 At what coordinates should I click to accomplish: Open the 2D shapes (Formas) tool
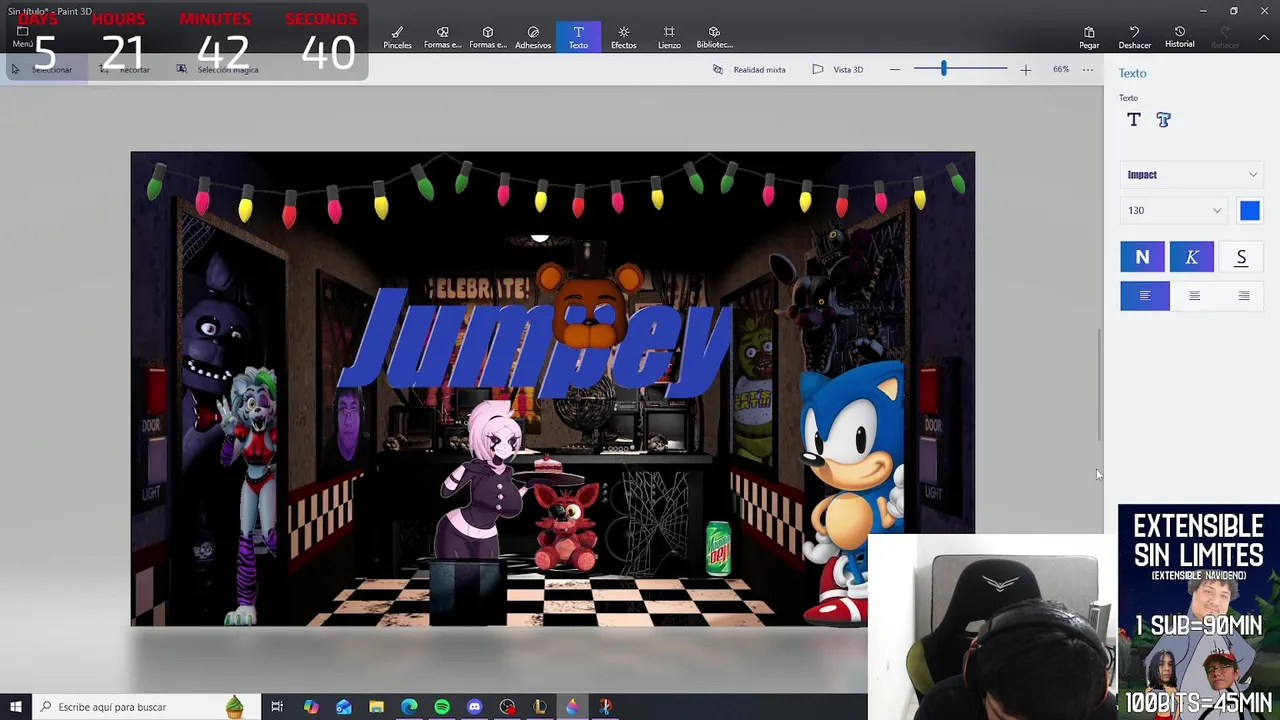[x=442, y=37]
